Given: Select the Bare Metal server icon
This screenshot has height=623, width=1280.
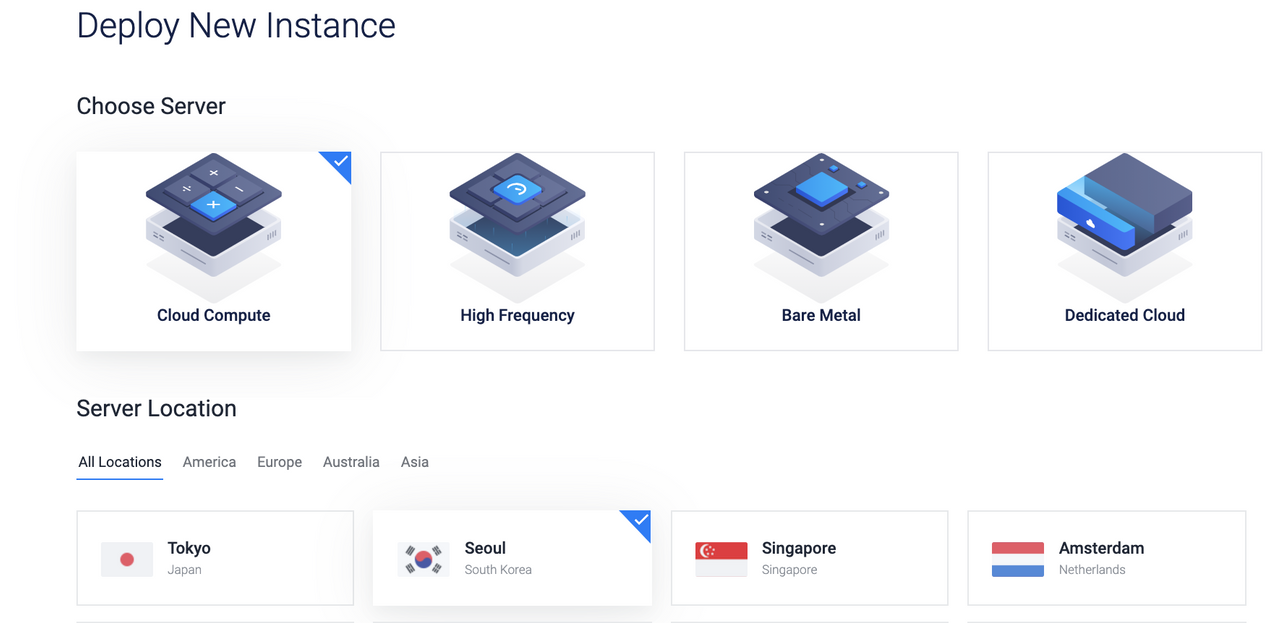Looking at the screenshot, I should click(x=821, y=226).
